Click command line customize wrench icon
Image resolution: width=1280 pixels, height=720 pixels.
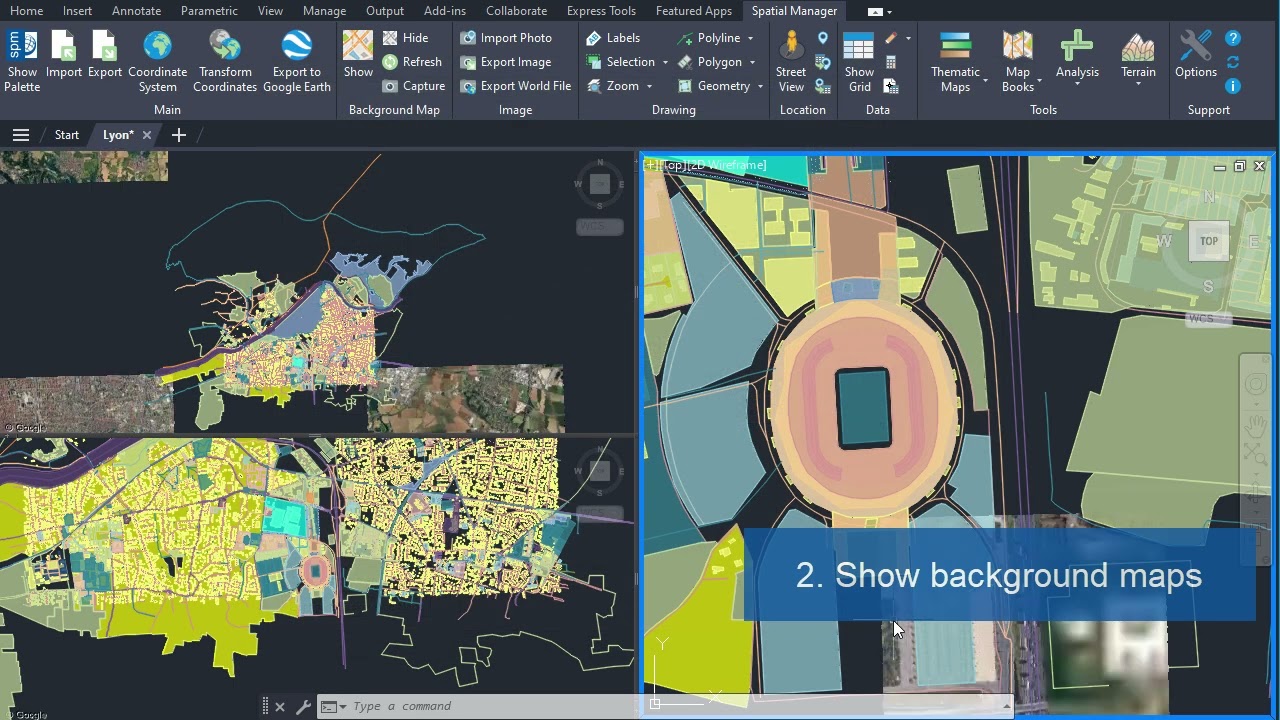pyautogui.click(x=303, y=707)
